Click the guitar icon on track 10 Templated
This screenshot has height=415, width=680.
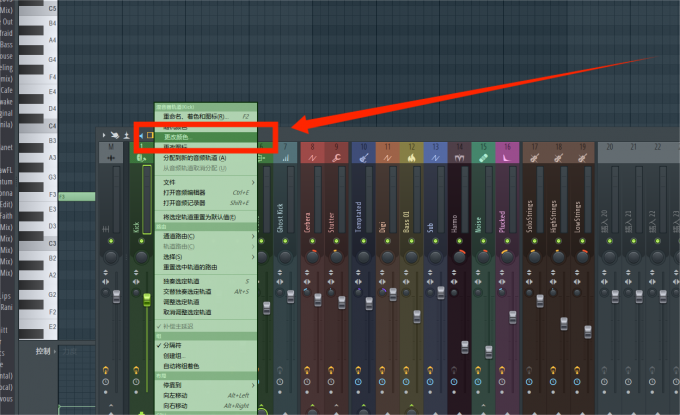click(x=364, y=158)
